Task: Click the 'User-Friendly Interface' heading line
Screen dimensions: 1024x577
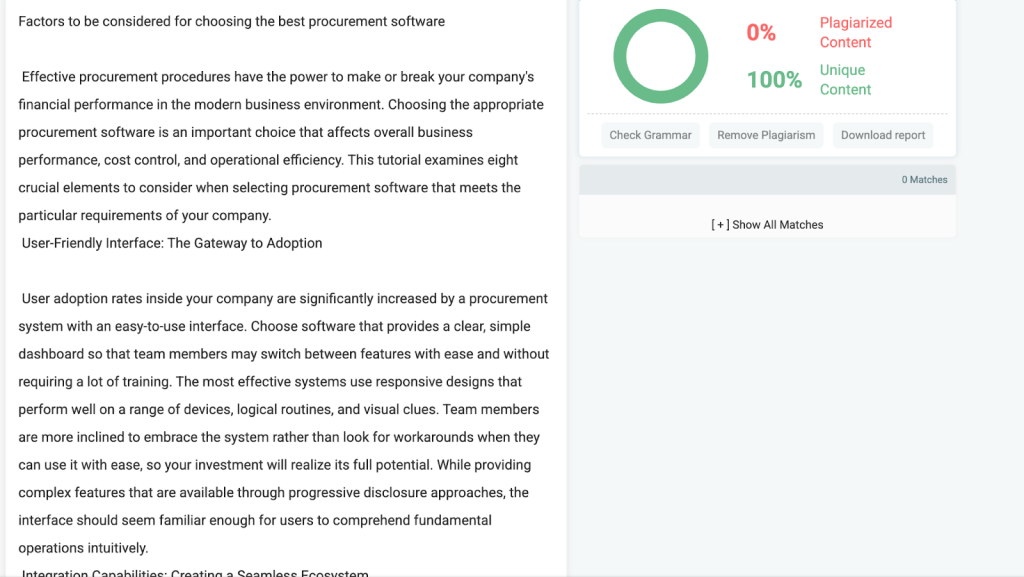Action: 172,243
